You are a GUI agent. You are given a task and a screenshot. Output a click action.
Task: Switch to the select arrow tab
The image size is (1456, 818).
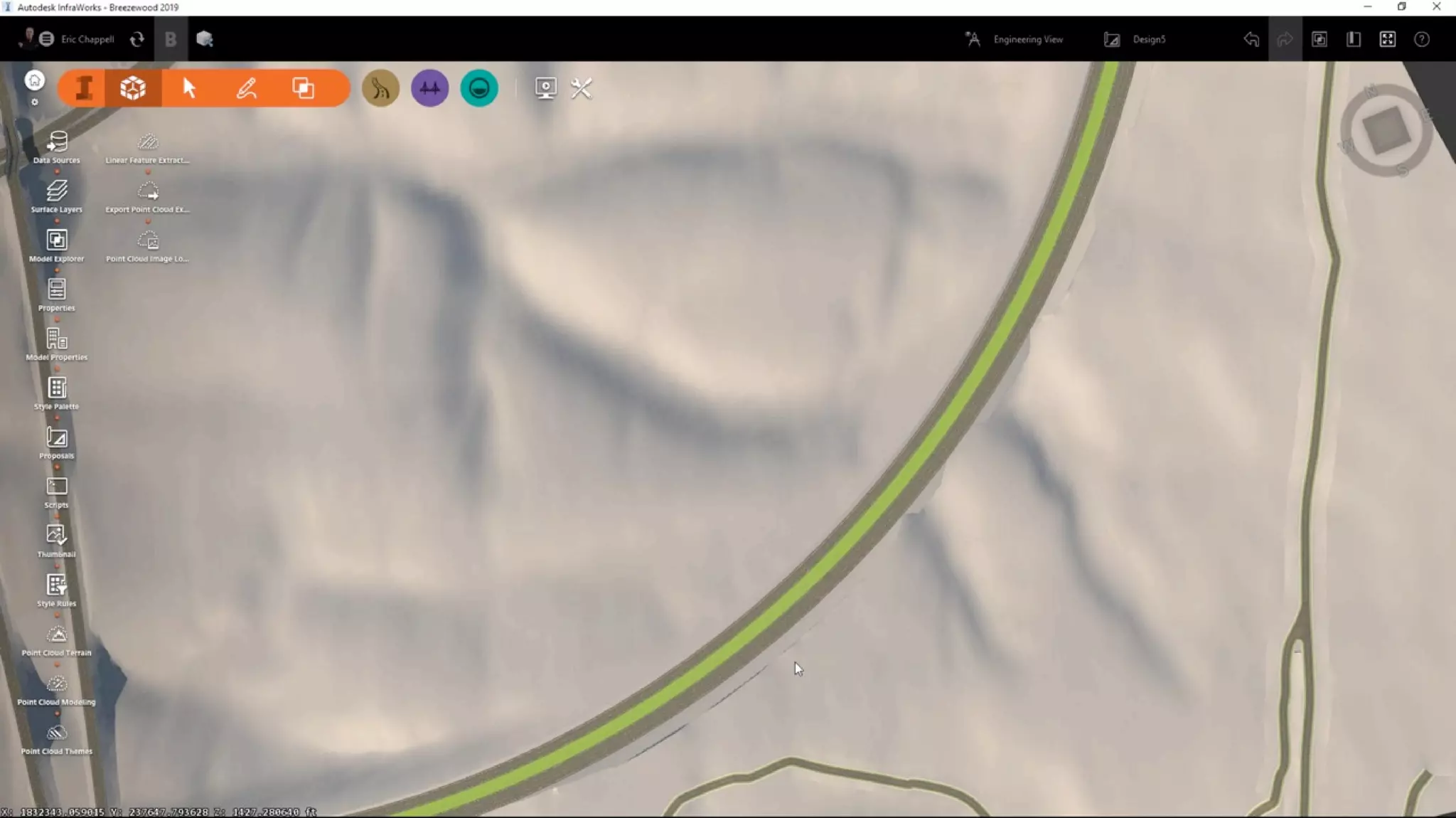coord(189,88)
